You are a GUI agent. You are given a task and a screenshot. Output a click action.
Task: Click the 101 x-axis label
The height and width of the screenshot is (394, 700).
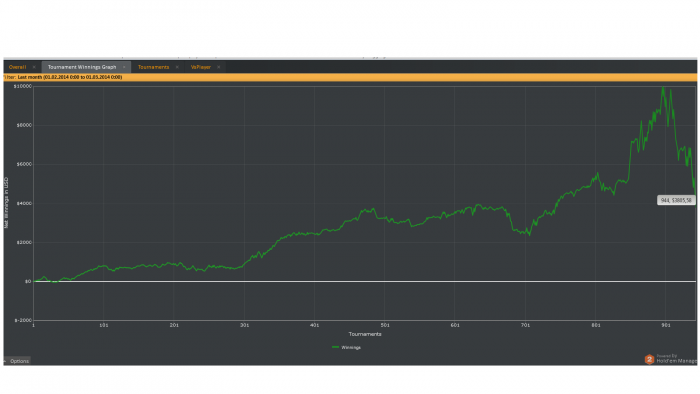coord(104,325)
